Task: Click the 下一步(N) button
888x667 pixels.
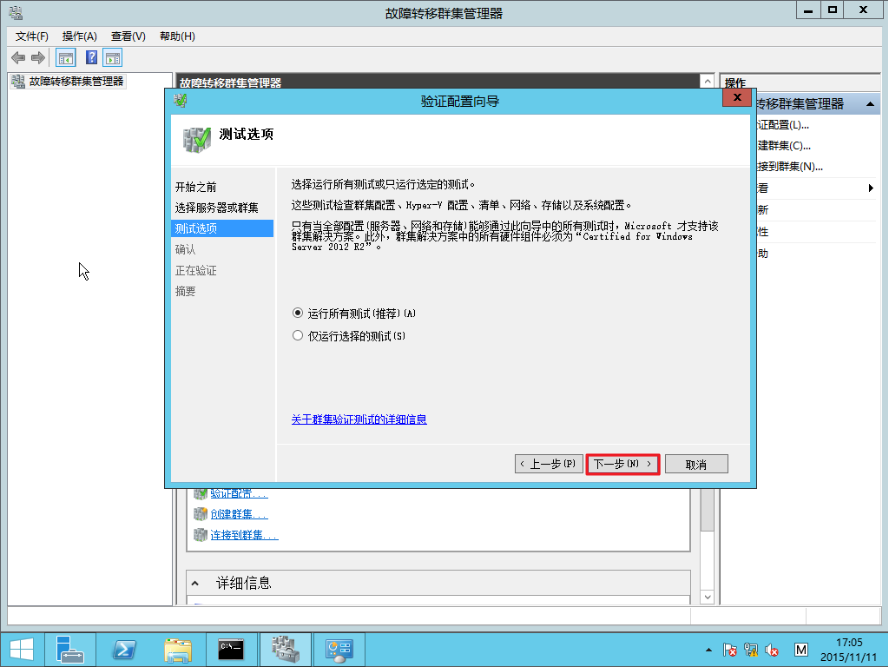Action: pos(622,464)
